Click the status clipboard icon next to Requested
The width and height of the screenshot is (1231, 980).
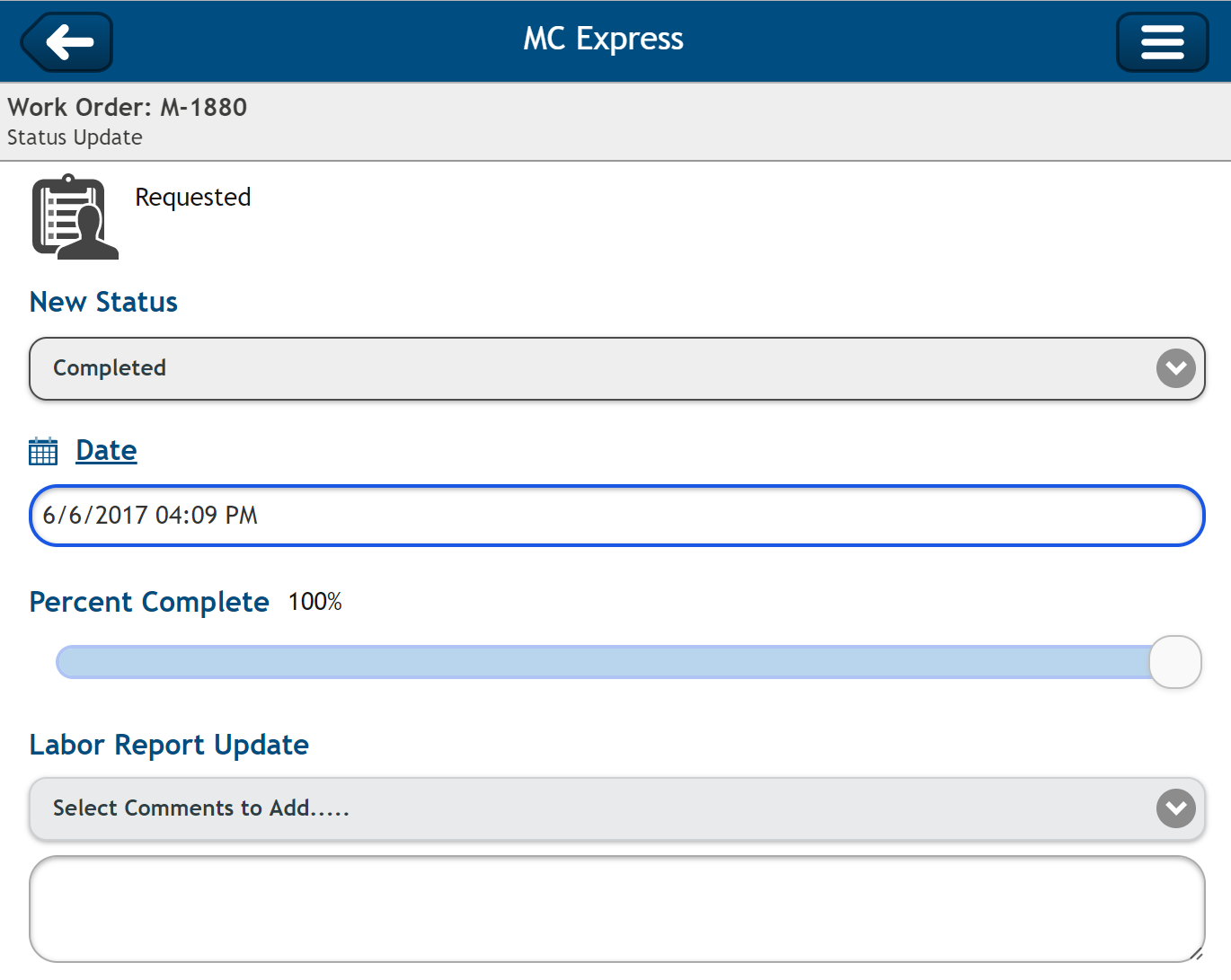74,217
